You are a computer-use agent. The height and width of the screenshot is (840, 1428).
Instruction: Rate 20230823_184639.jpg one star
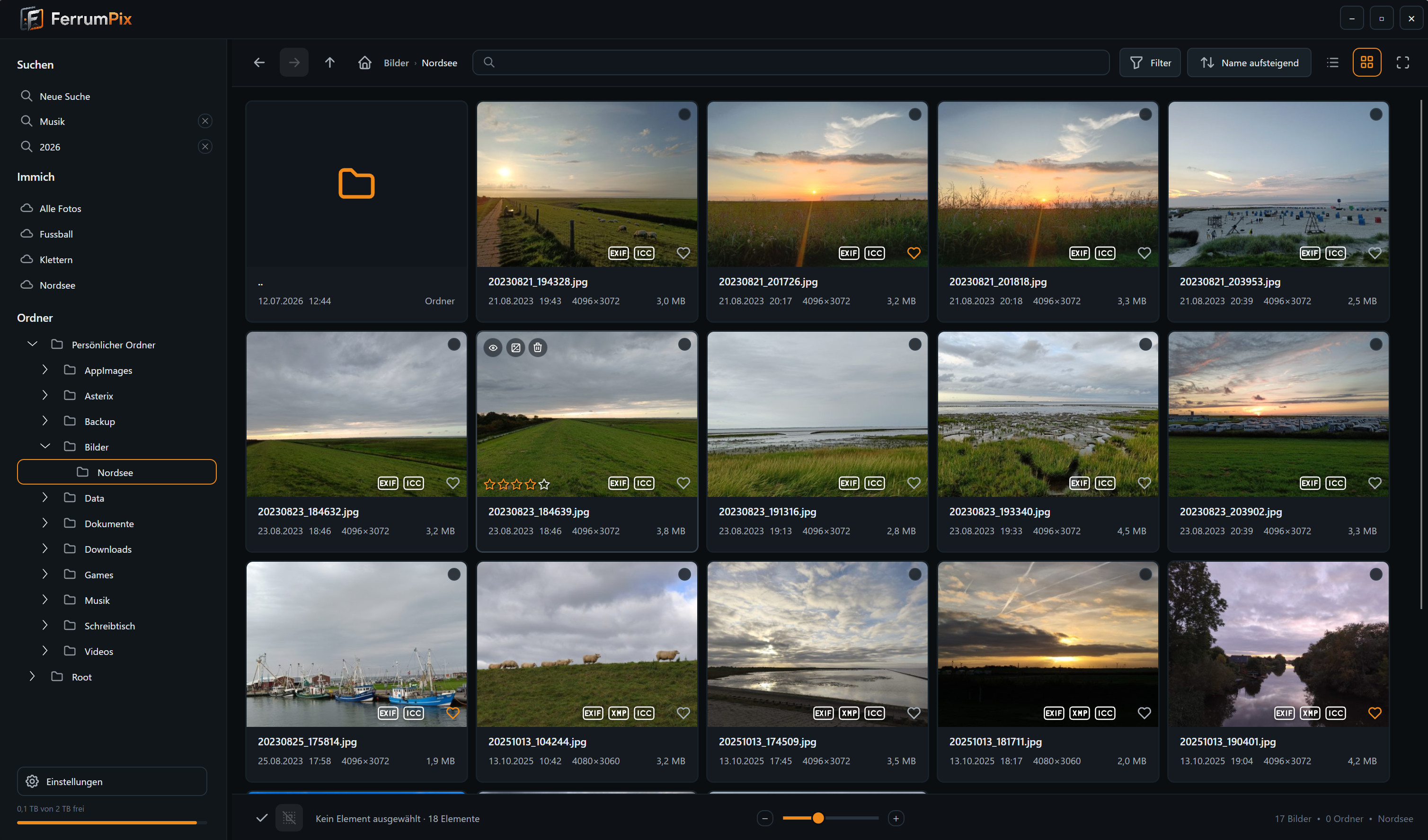pos(489,484)
